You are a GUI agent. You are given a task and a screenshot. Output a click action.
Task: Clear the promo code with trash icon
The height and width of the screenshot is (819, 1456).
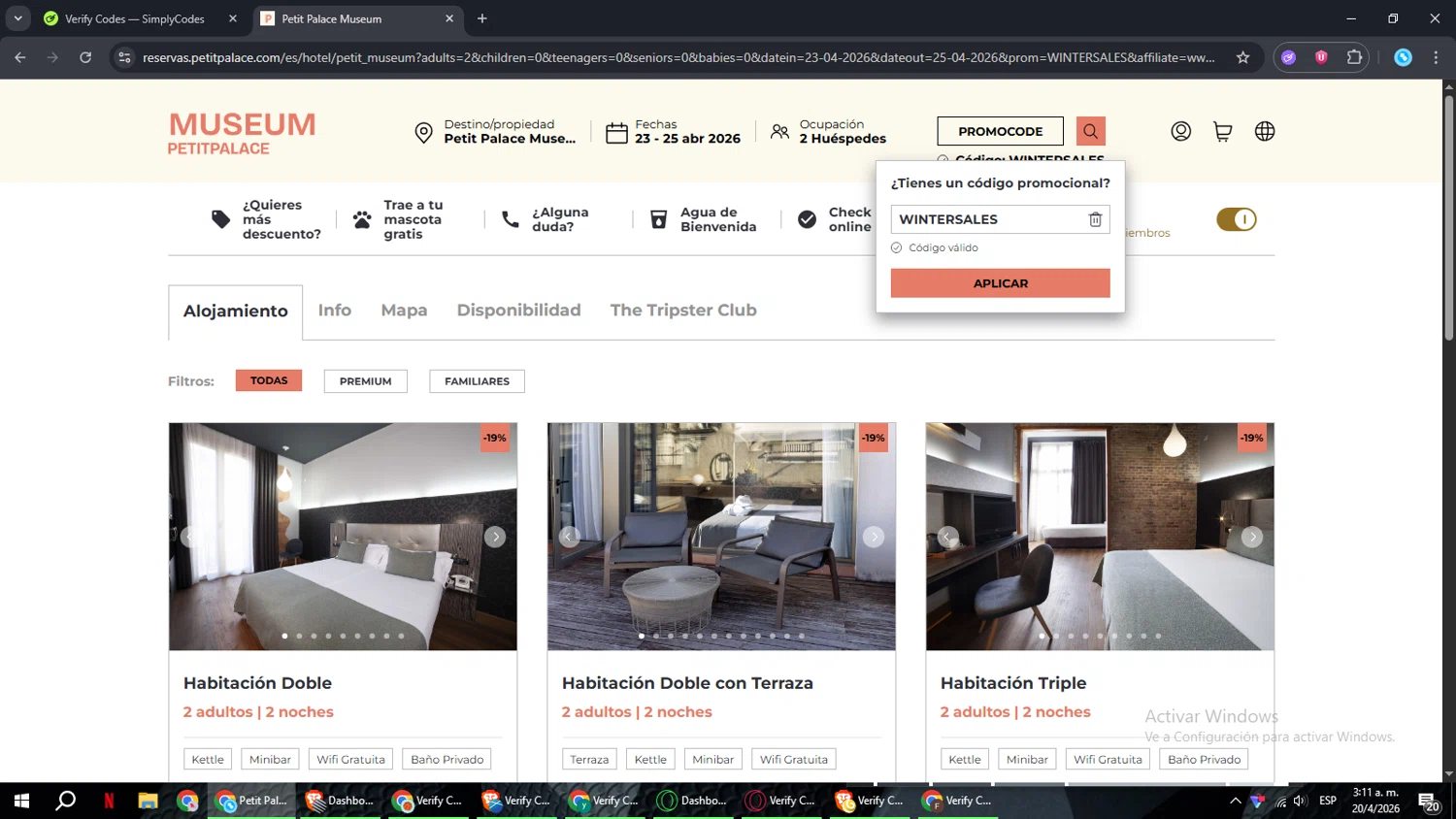point(1095,219)
